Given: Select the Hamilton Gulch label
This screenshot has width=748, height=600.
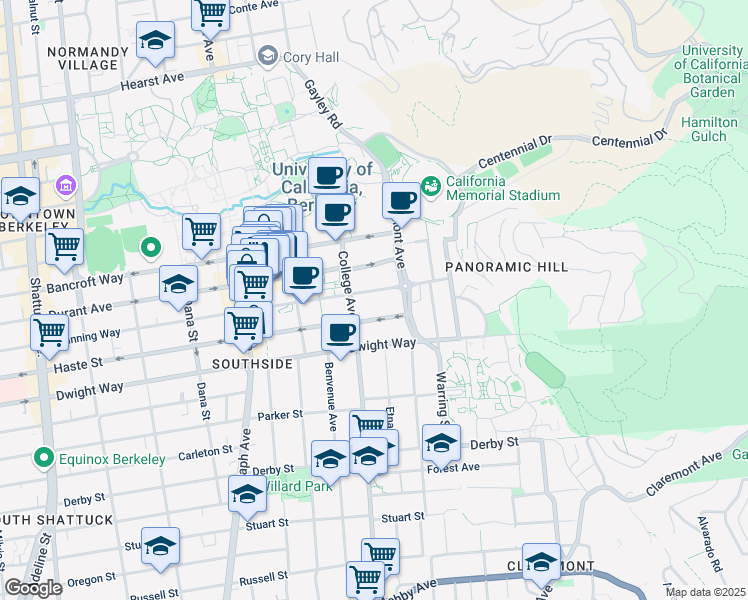Looking at the screenshot, I should [709, 129].
